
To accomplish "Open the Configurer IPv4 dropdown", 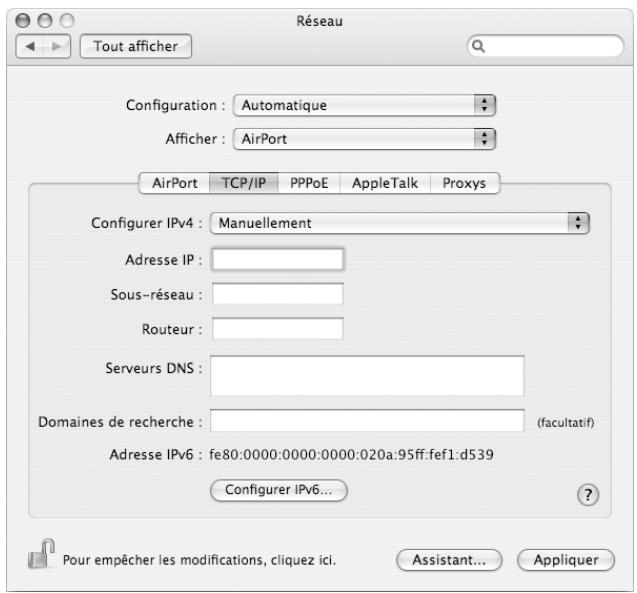I will tap(400, 223).
